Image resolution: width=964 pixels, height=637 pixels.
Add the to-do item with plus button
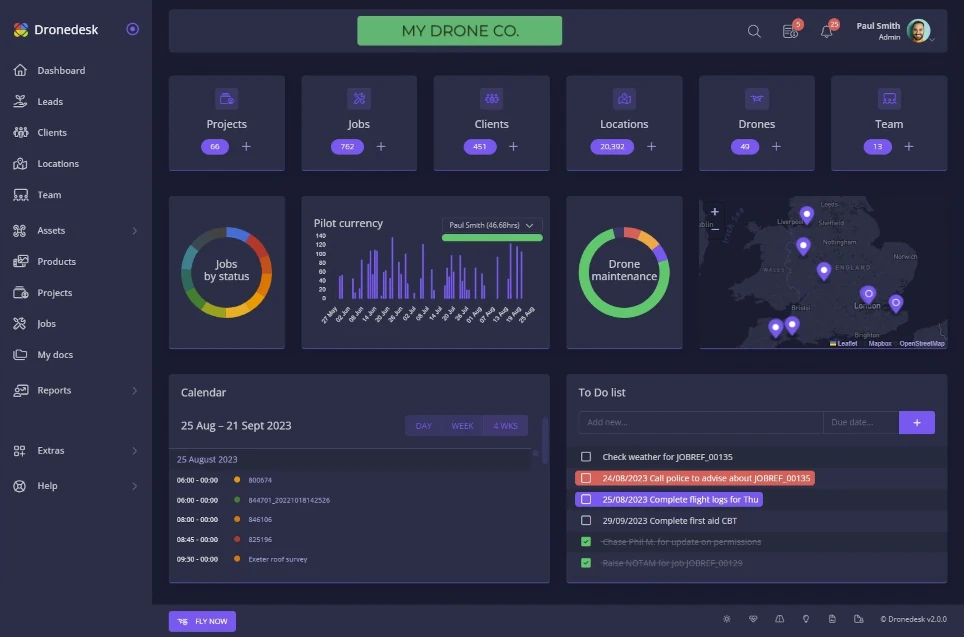[x=917, y=422]
